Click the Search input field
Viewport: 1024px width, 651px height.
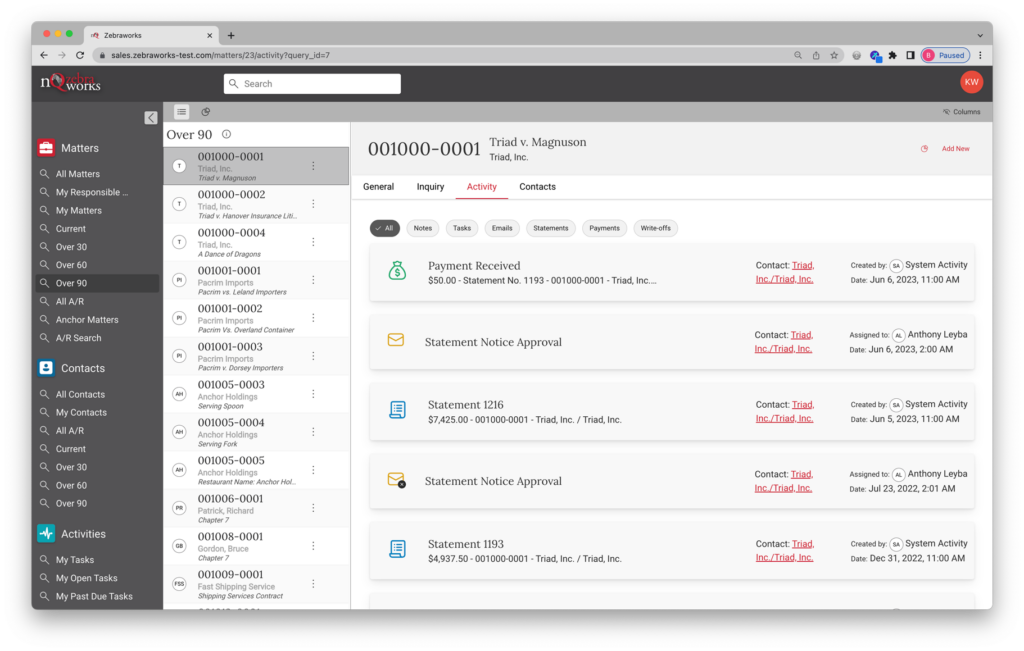click(312, 84)
